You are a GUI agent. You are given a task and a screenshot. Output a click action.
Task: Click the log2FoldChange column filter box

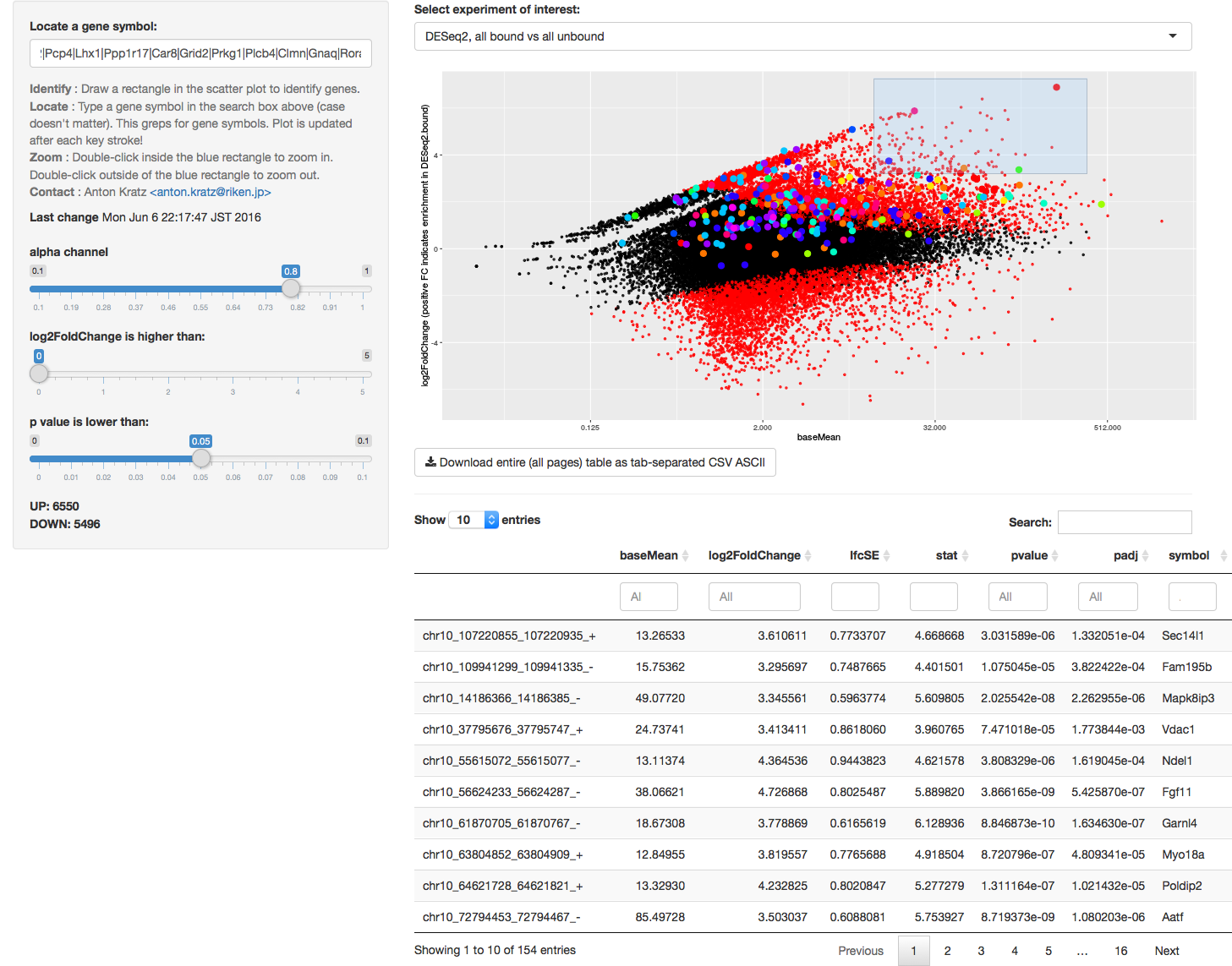[754, 597]
